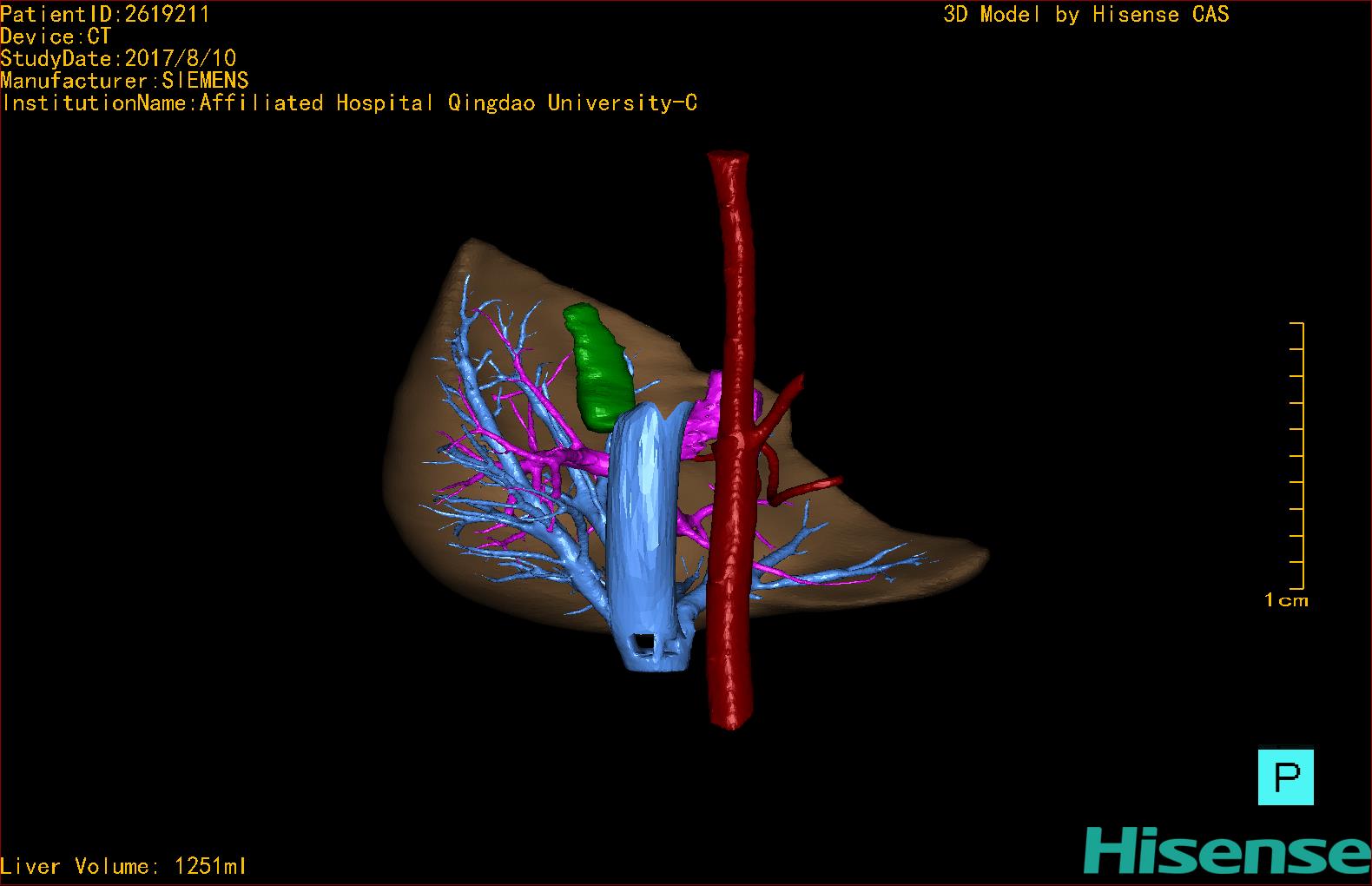This screenshot has width=1372, height=886.
Task: Click the cyan P orientation marker
Action: click(1285, 777)
